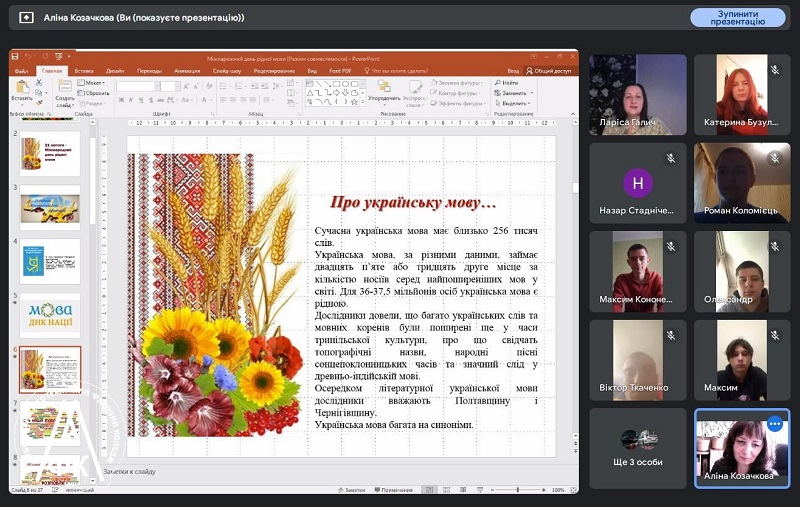The image size is (800, 507).
Task: Open the font color A dropdown
Action: coord(206,100)
